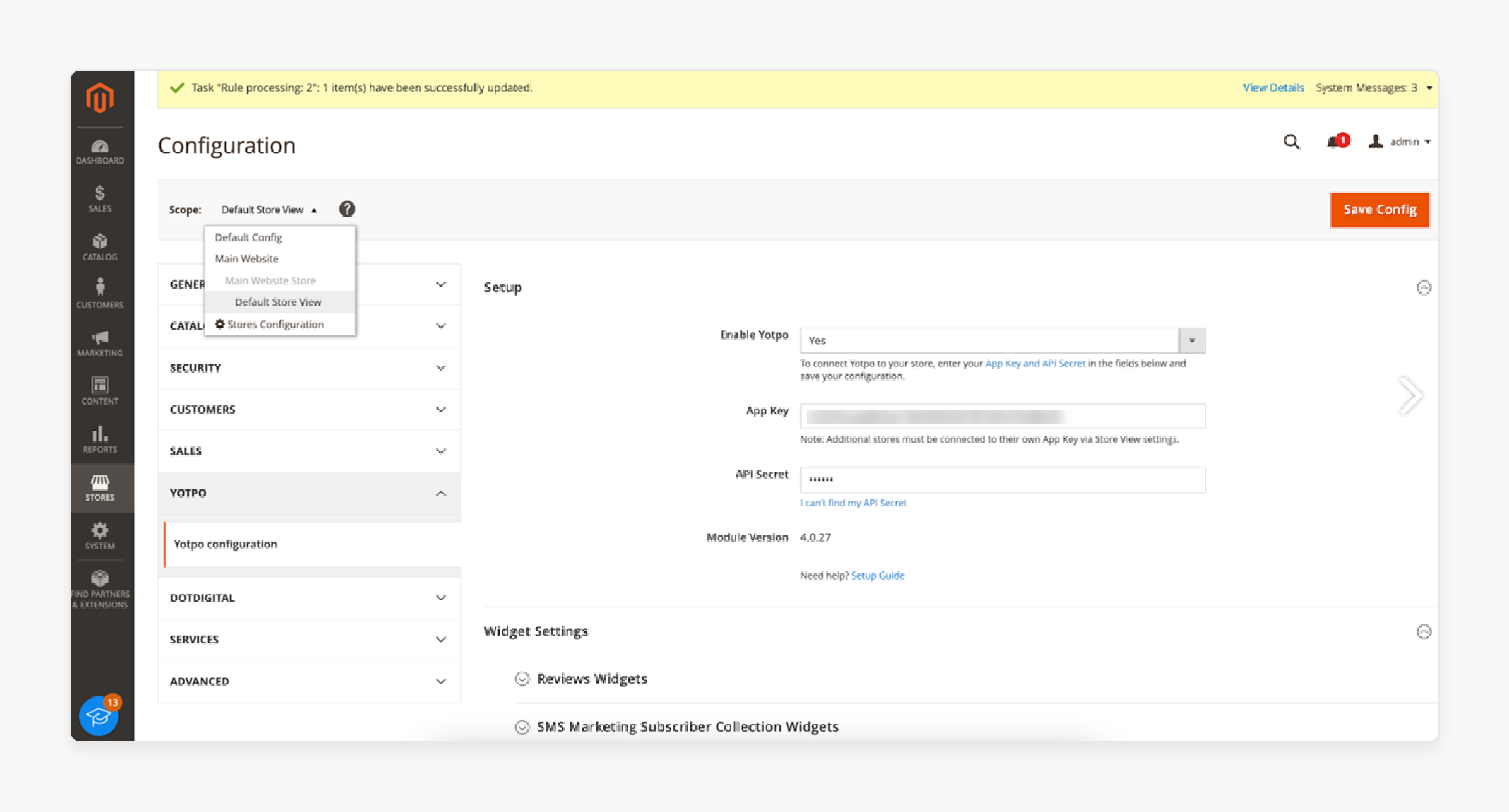Select Main Website Store scope entry
The image size is (1509, 812).
[280, 280]
